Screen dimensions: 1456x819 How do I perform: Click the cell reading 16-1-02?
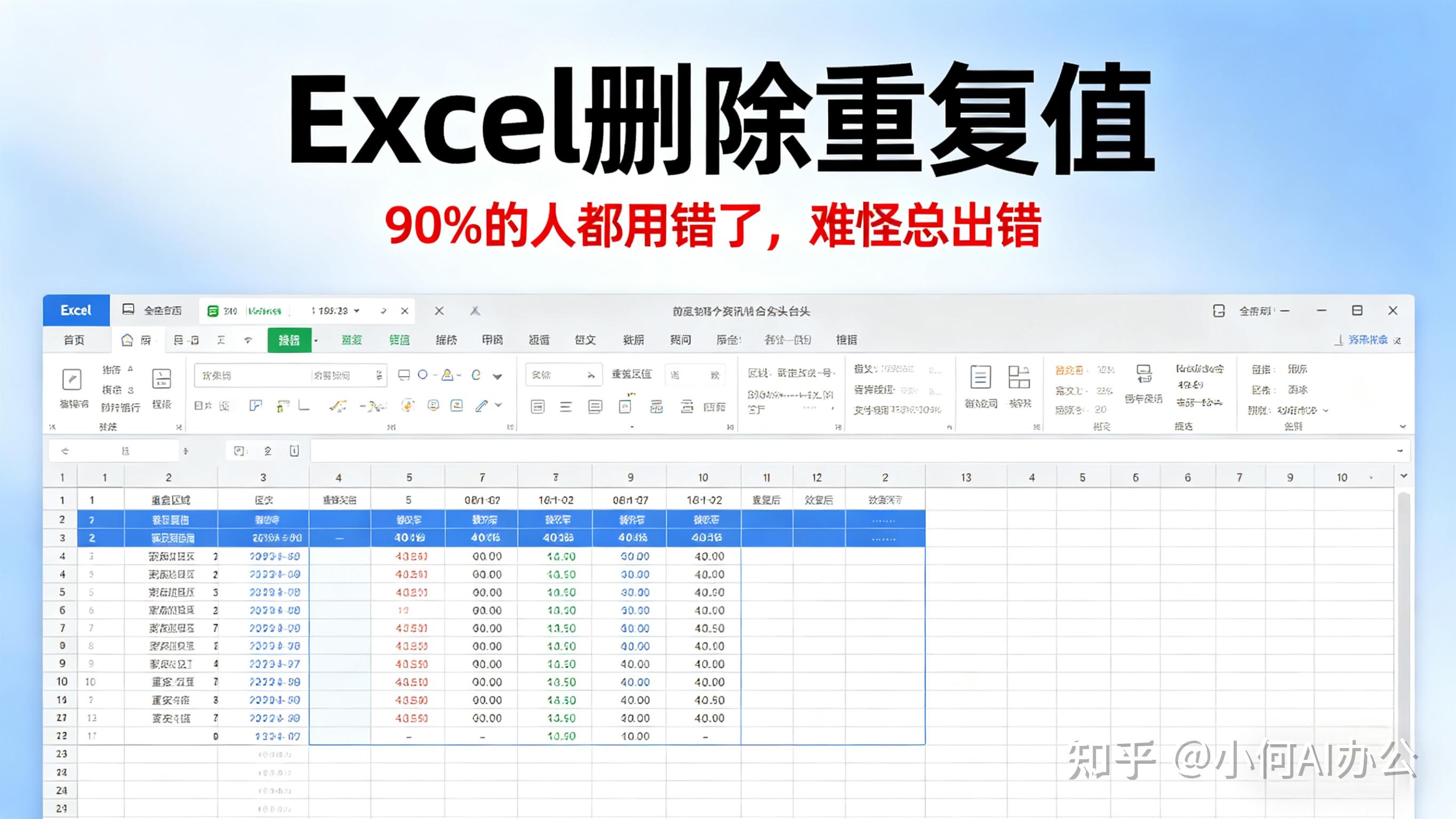pyautogui.click(x=556, y=500)
